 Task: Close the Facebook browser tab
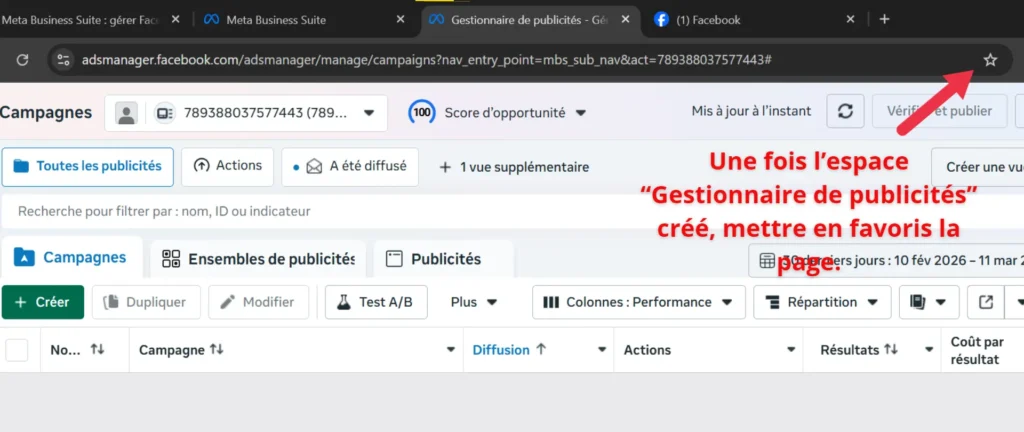click(851, 19)
